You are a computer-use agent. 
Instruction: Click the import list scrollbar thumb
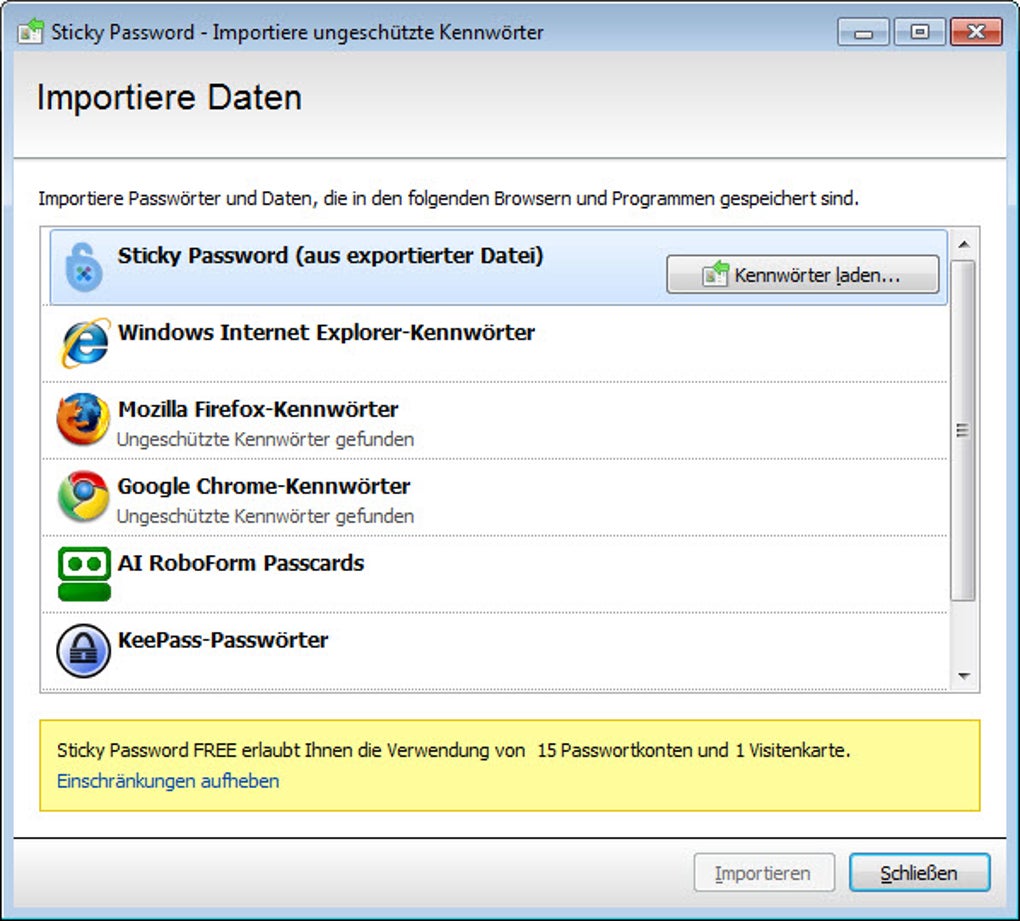[963, 431]
